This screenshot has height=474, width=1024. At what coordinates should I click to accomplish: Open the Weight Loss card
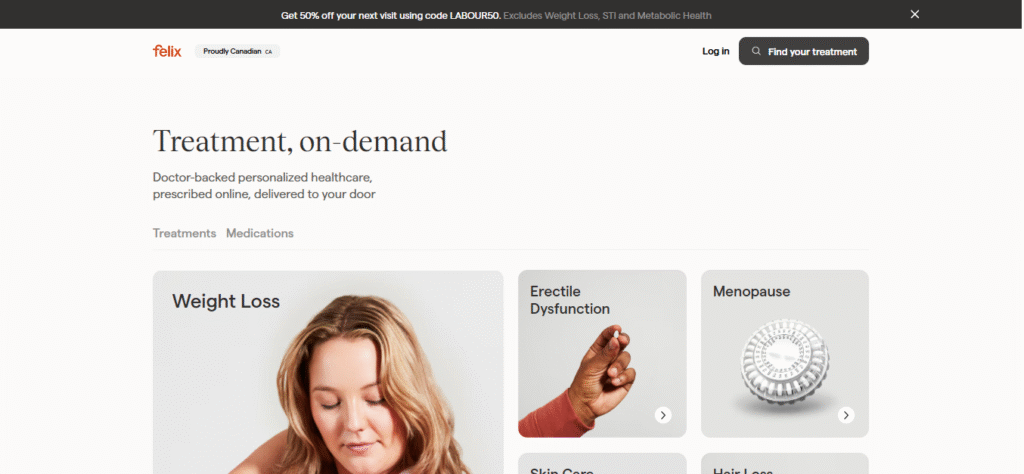(328, 372)
